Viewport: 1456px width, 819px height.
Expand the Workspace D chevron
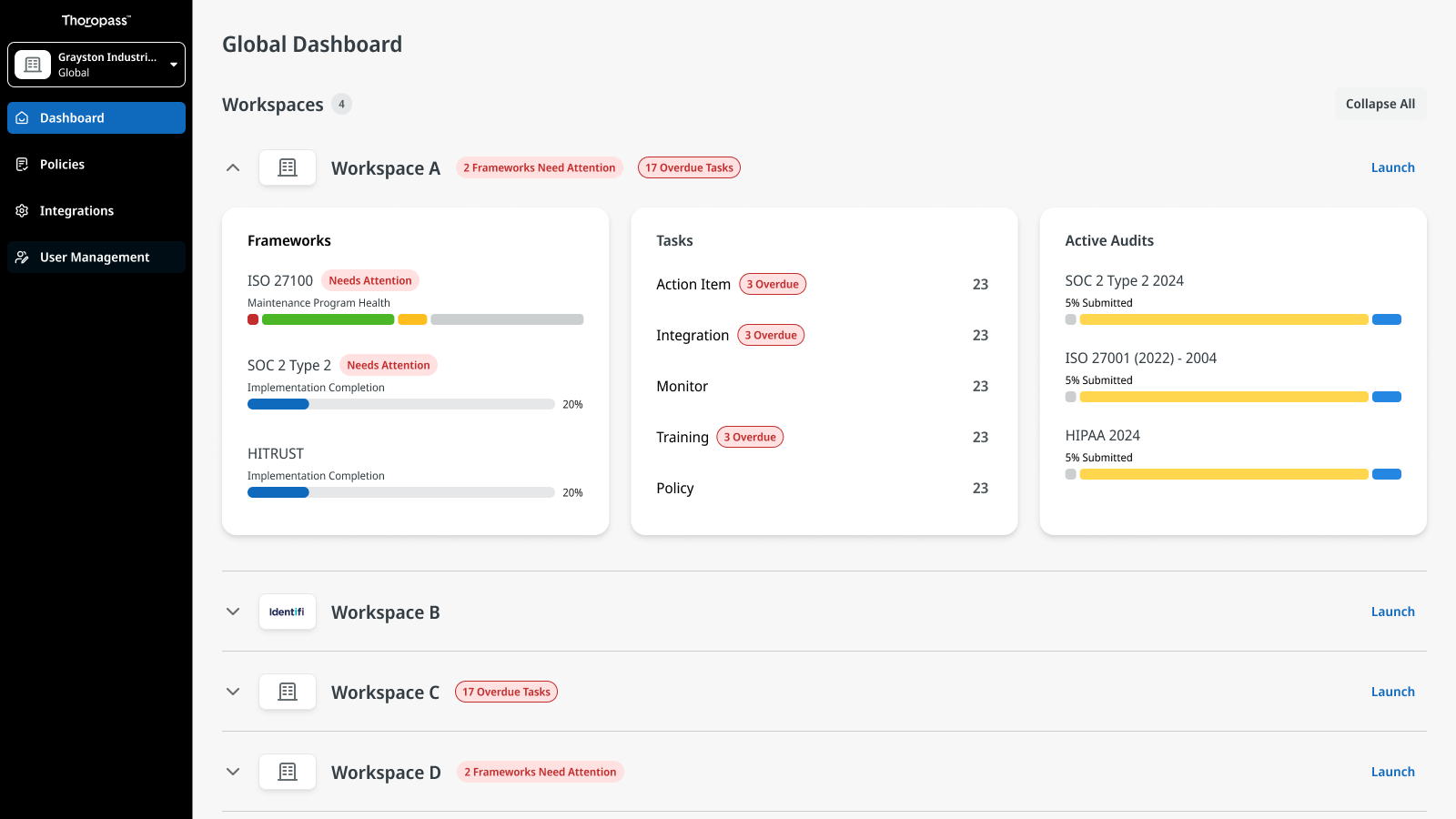point(233,772)
